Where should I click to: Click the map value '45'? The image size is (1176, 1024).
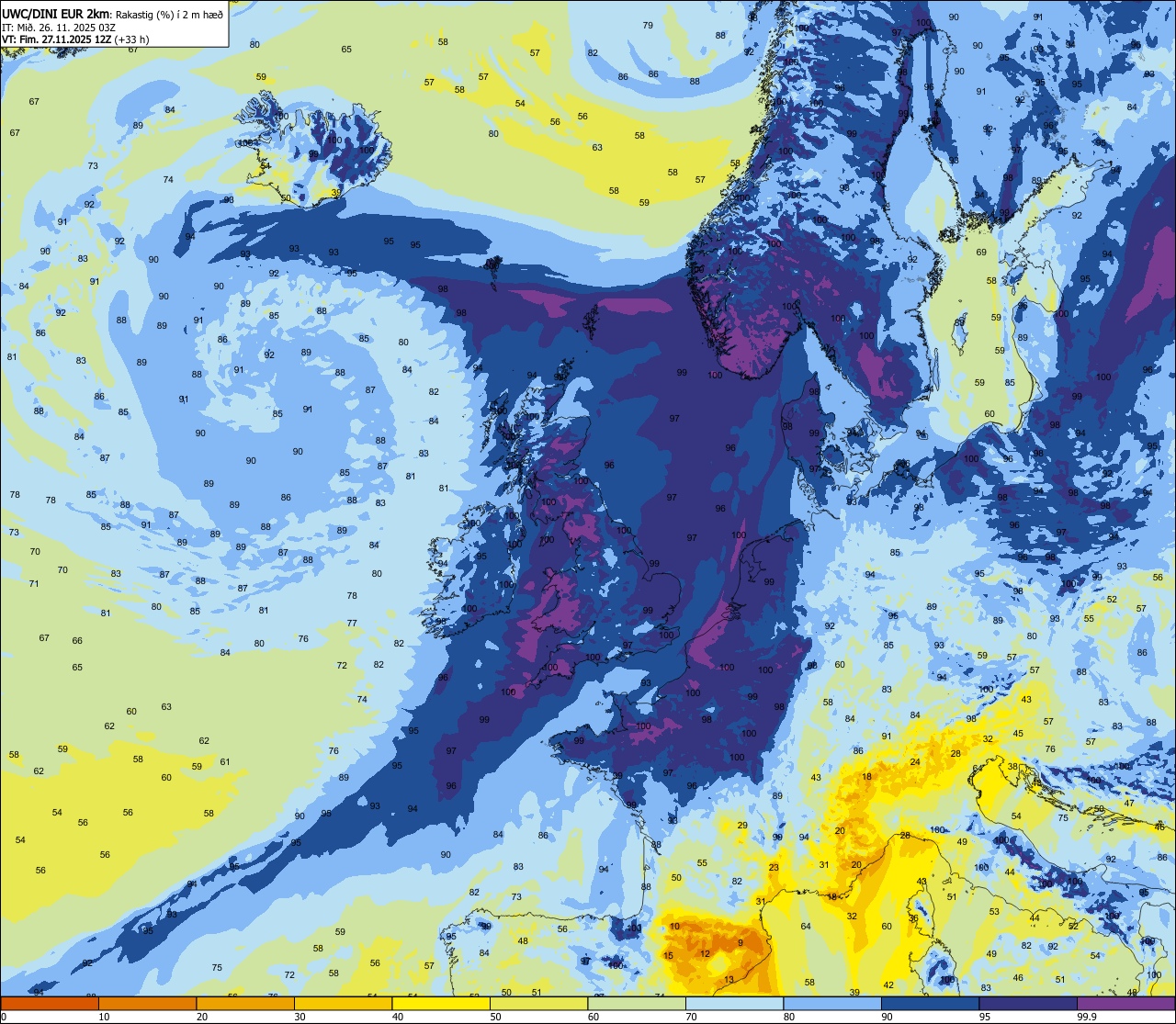click(1018, 734)
